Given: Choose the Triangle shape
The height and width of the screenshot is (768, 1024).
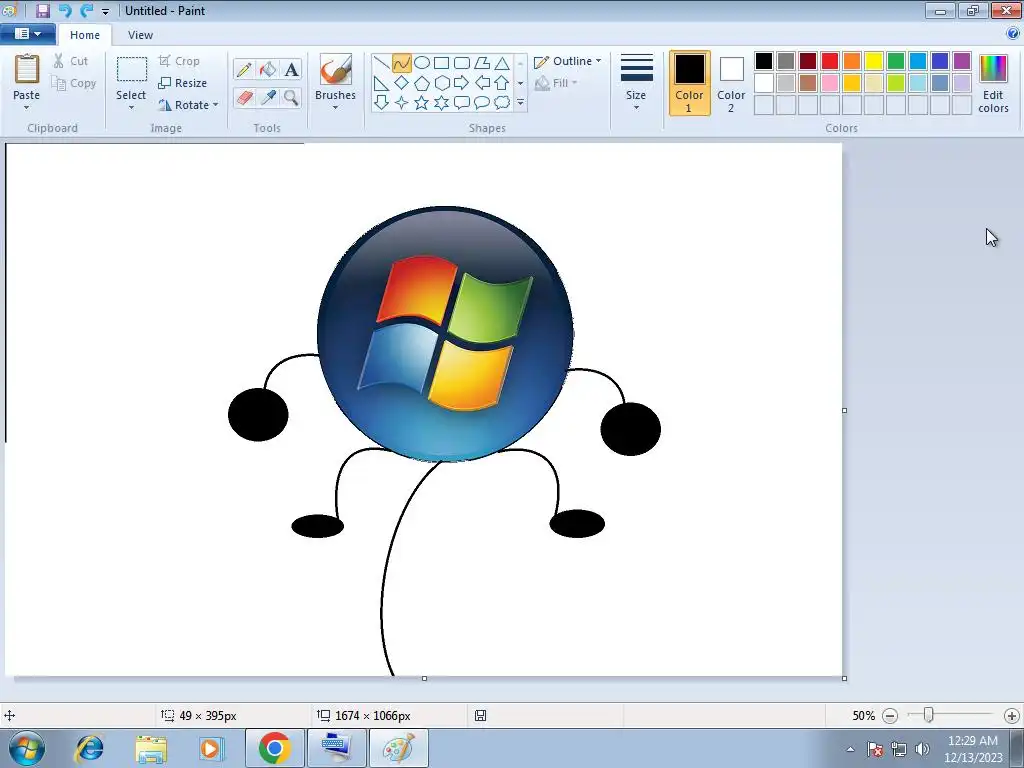Looking at the screenshot, I should point(502,63).
